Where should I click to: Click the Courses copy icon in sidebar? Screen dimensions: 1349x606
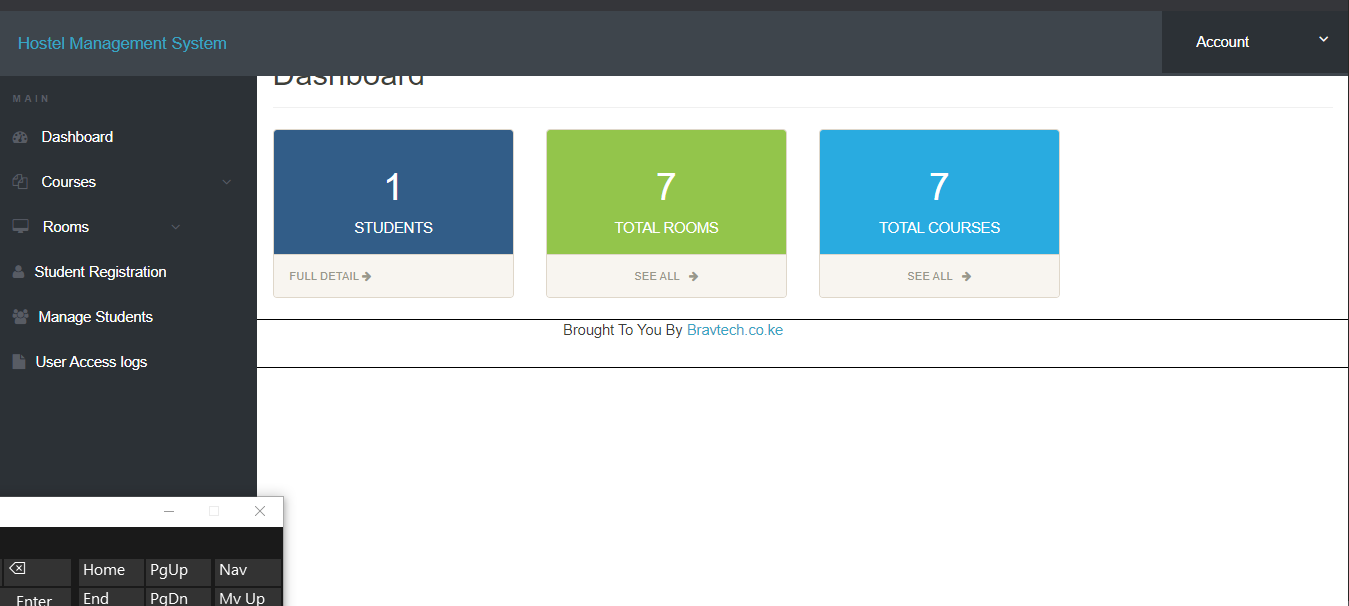(20, 182)
